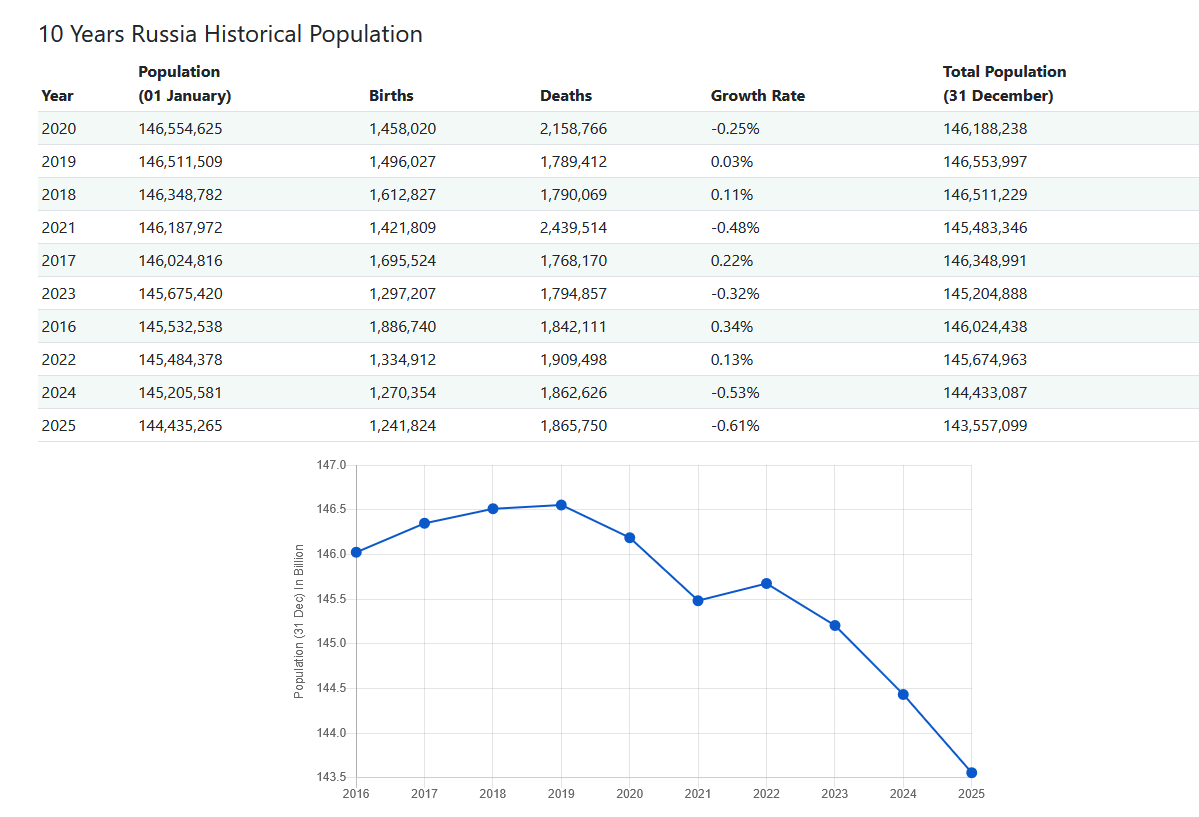Click growth rate -0.48%

point(735,227)
